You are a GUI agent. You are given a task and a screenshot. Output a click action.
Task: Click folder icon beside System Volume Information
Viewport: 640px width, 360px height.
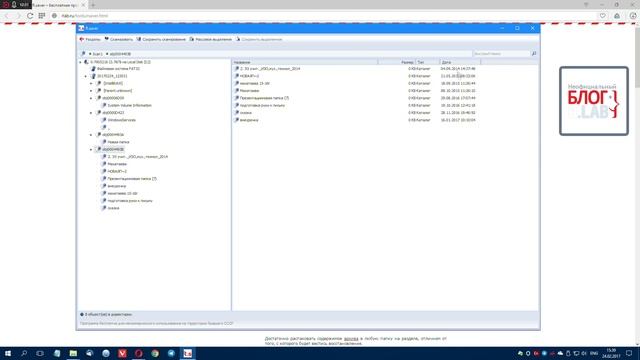point(104,105)
